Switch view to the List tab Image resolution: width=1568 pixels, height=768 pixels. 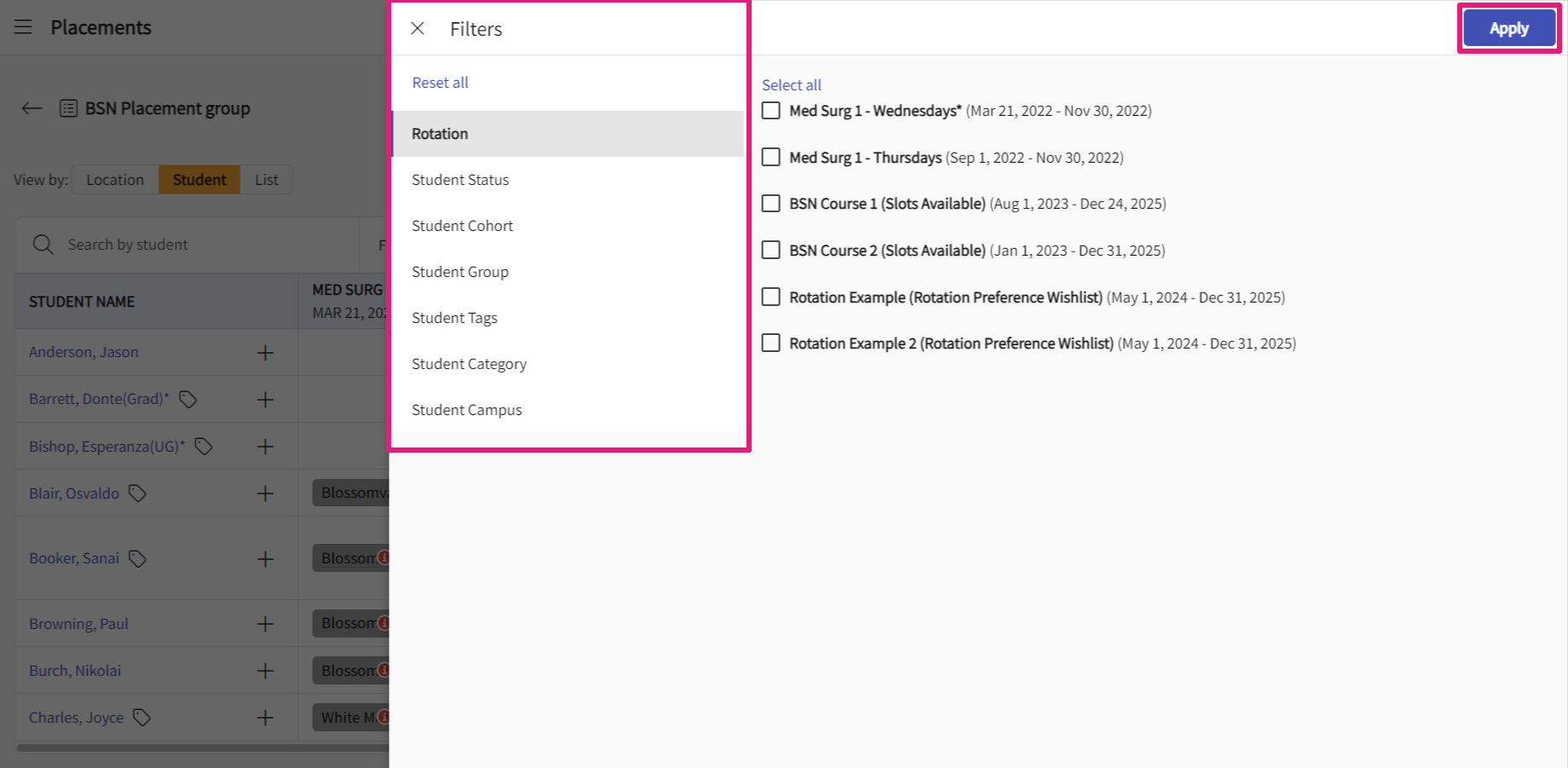[x=266, y=180]
